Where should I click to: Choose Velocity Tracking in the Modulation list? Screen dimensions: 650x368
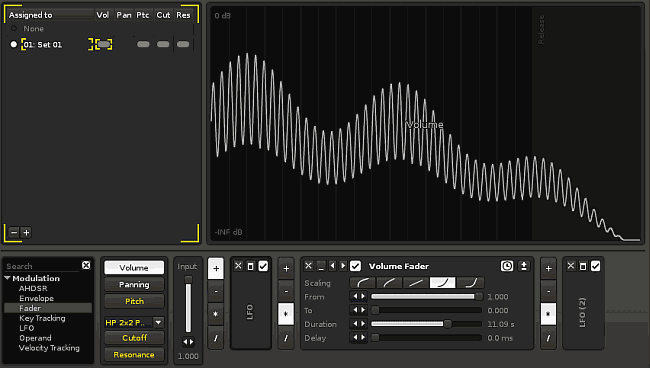49,348
